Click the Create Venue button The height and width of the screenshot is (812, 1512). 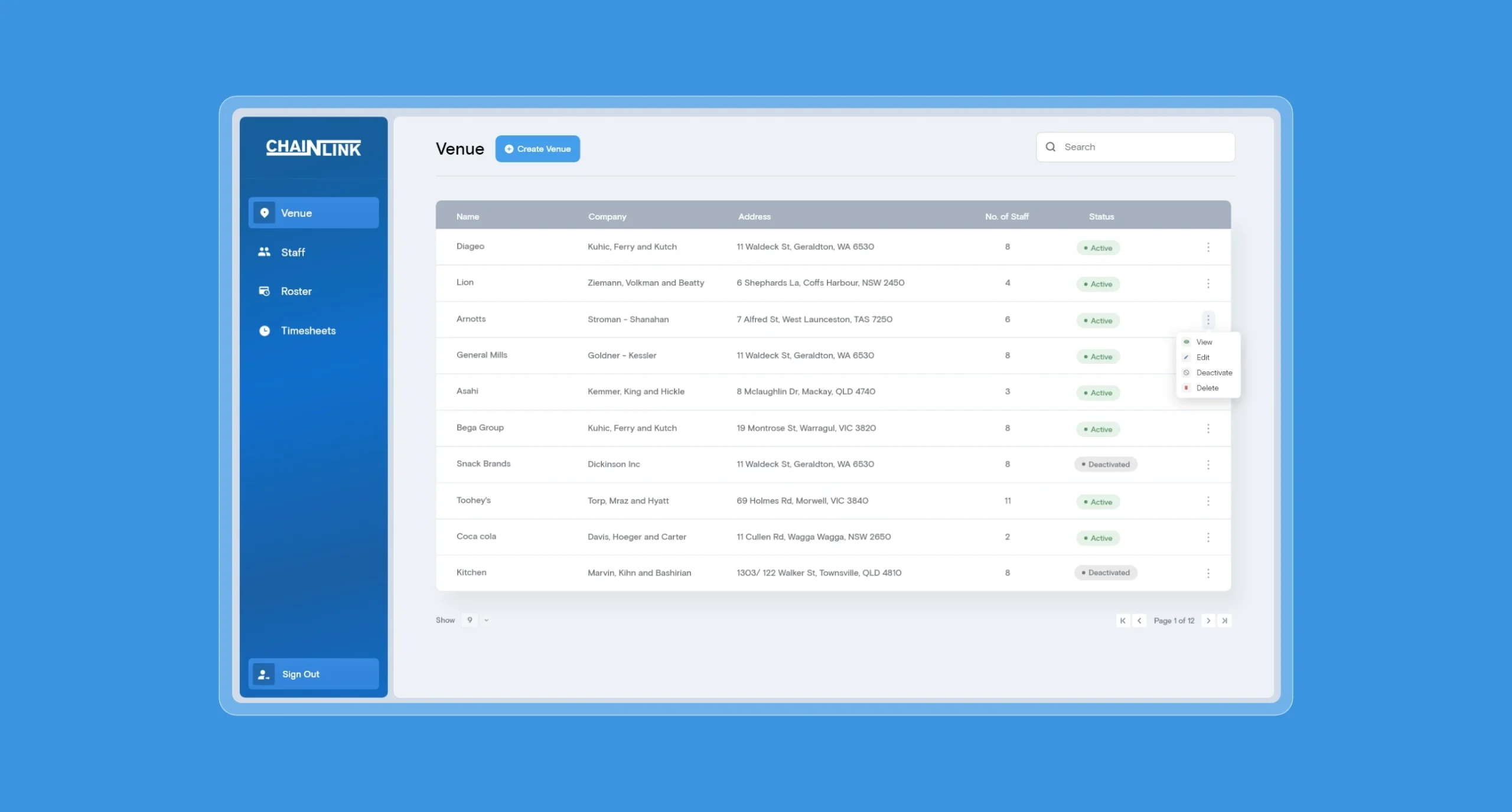click(537, 149)
